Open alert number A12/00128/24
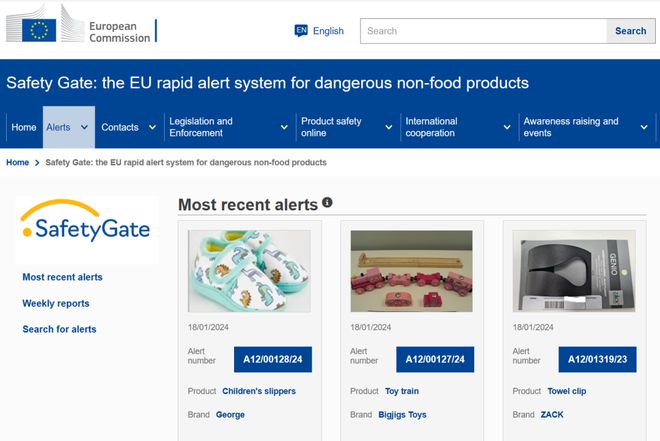Viewport: 660px width, 441px height. 273,359
